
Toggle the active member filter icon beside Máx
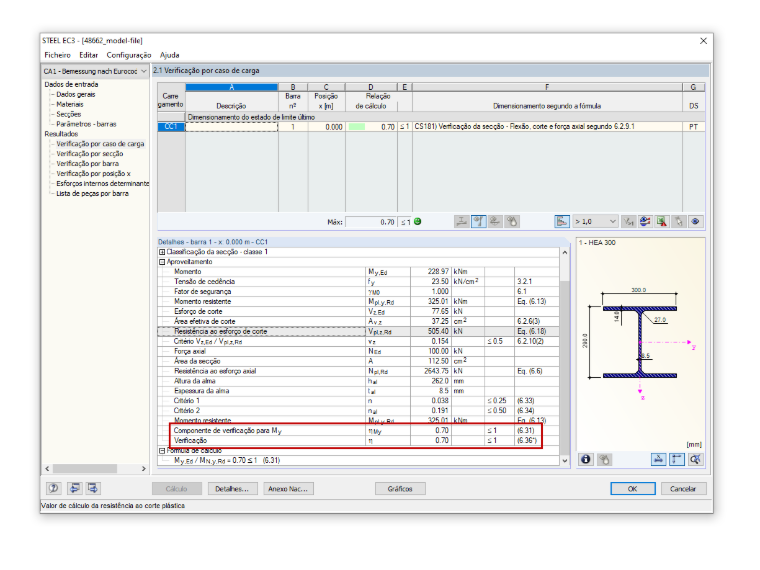pos(478,222)
